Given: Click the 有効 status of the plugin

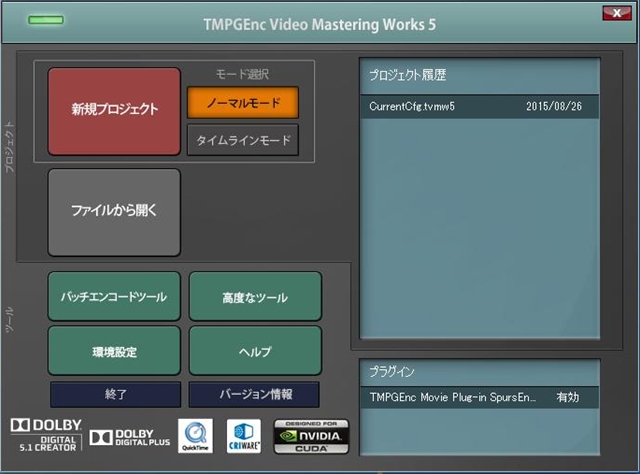Looking at the screenshot, I should point(568,397).
